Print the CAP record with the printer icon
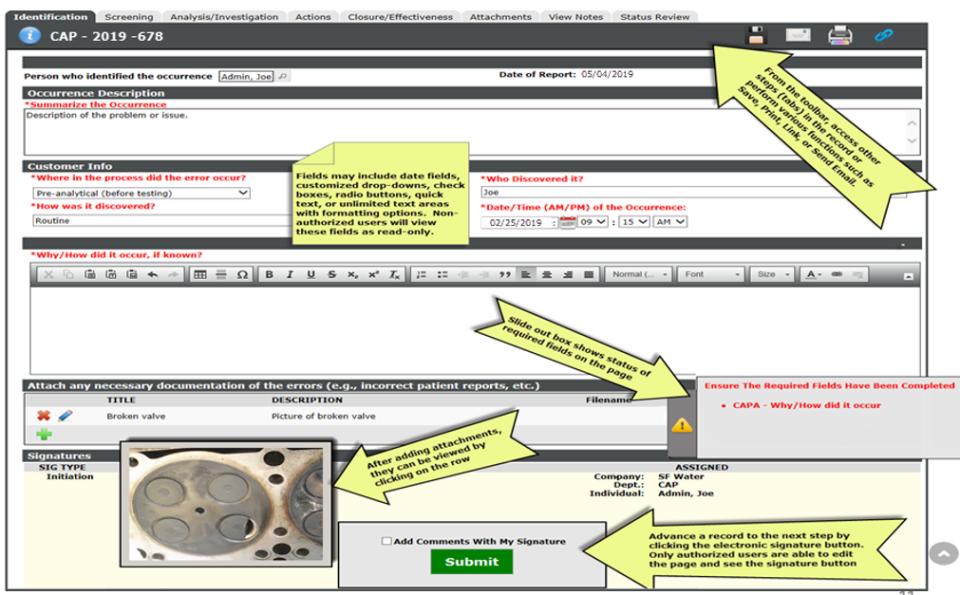The width and height of the screenshot is (960, 595). 840,34
